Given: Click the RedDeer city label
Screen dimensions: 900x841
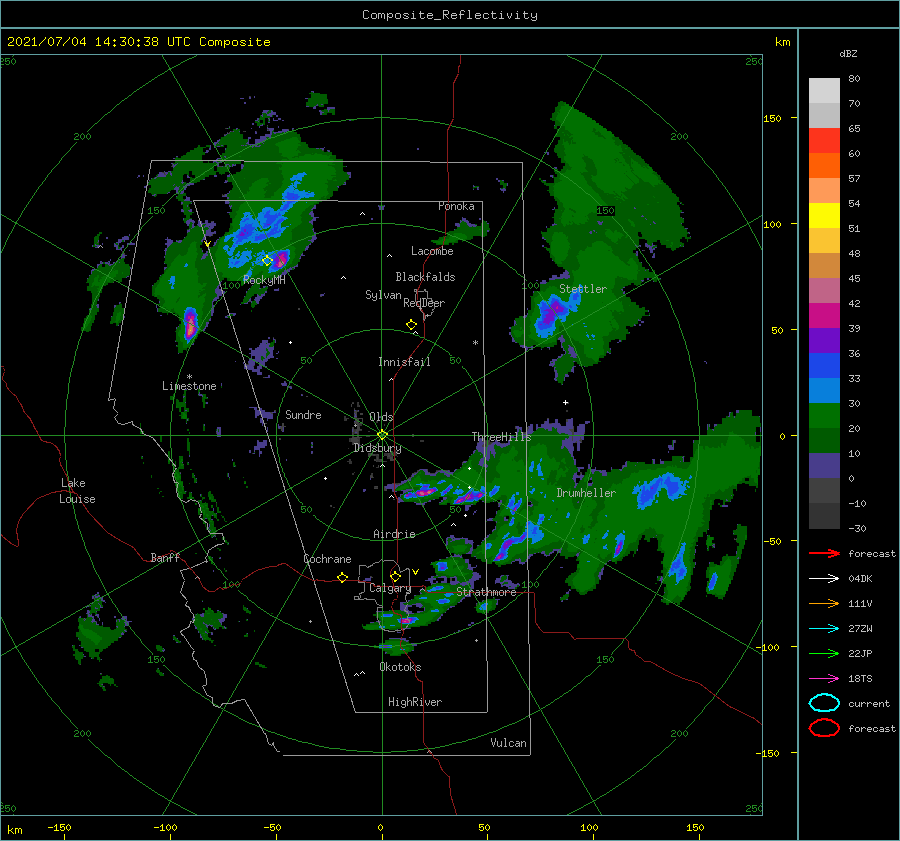Looking at the screenshot, I should tap(424, 303).
